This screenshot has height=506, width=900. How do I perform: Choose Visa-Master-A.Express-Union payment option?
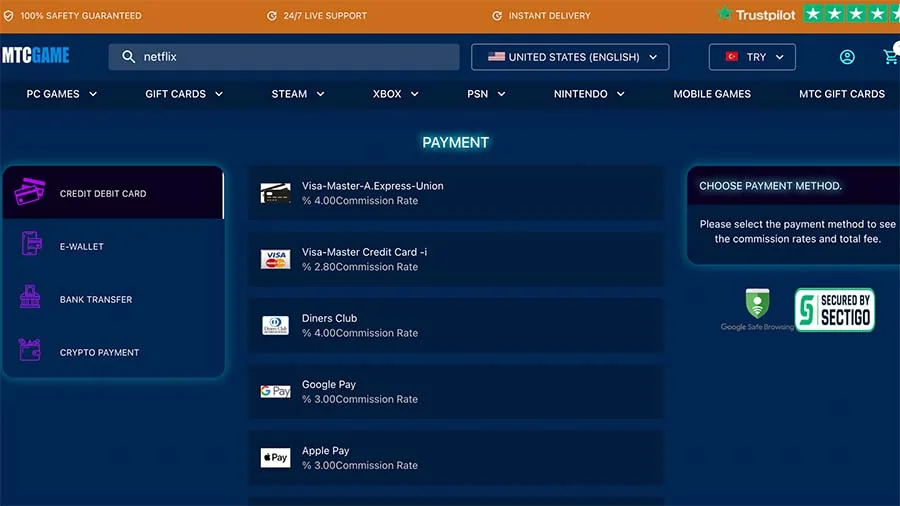point(456,193)
